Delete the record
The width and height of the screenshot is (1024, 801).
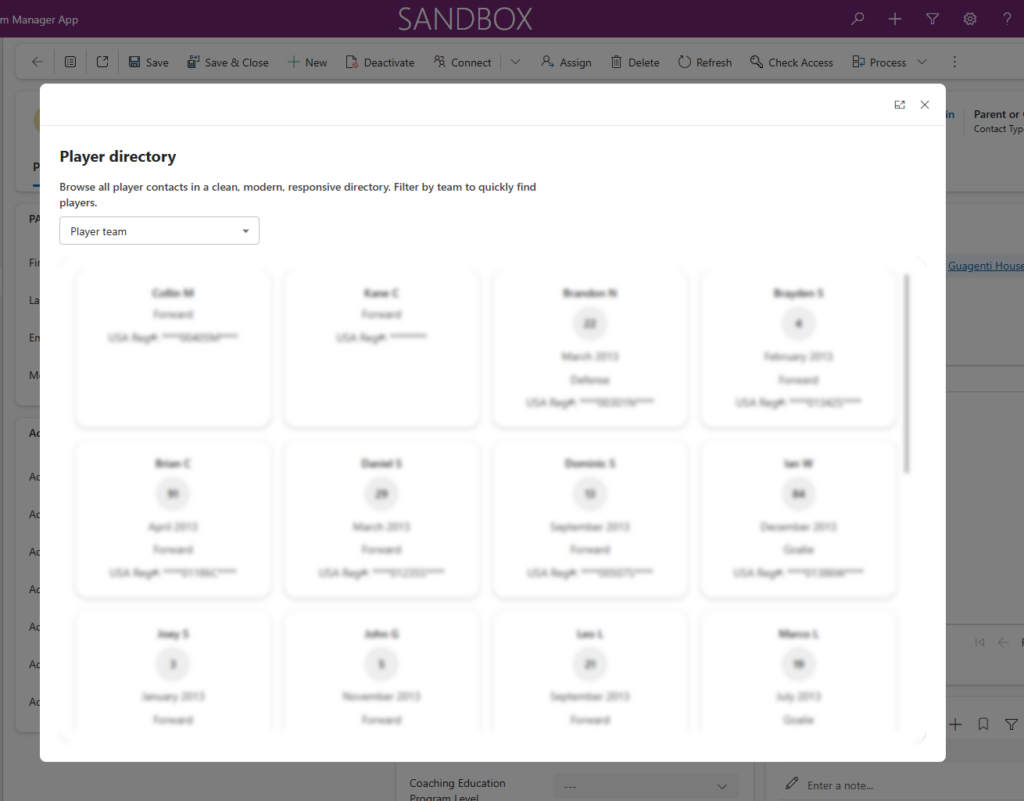(635, 62)
